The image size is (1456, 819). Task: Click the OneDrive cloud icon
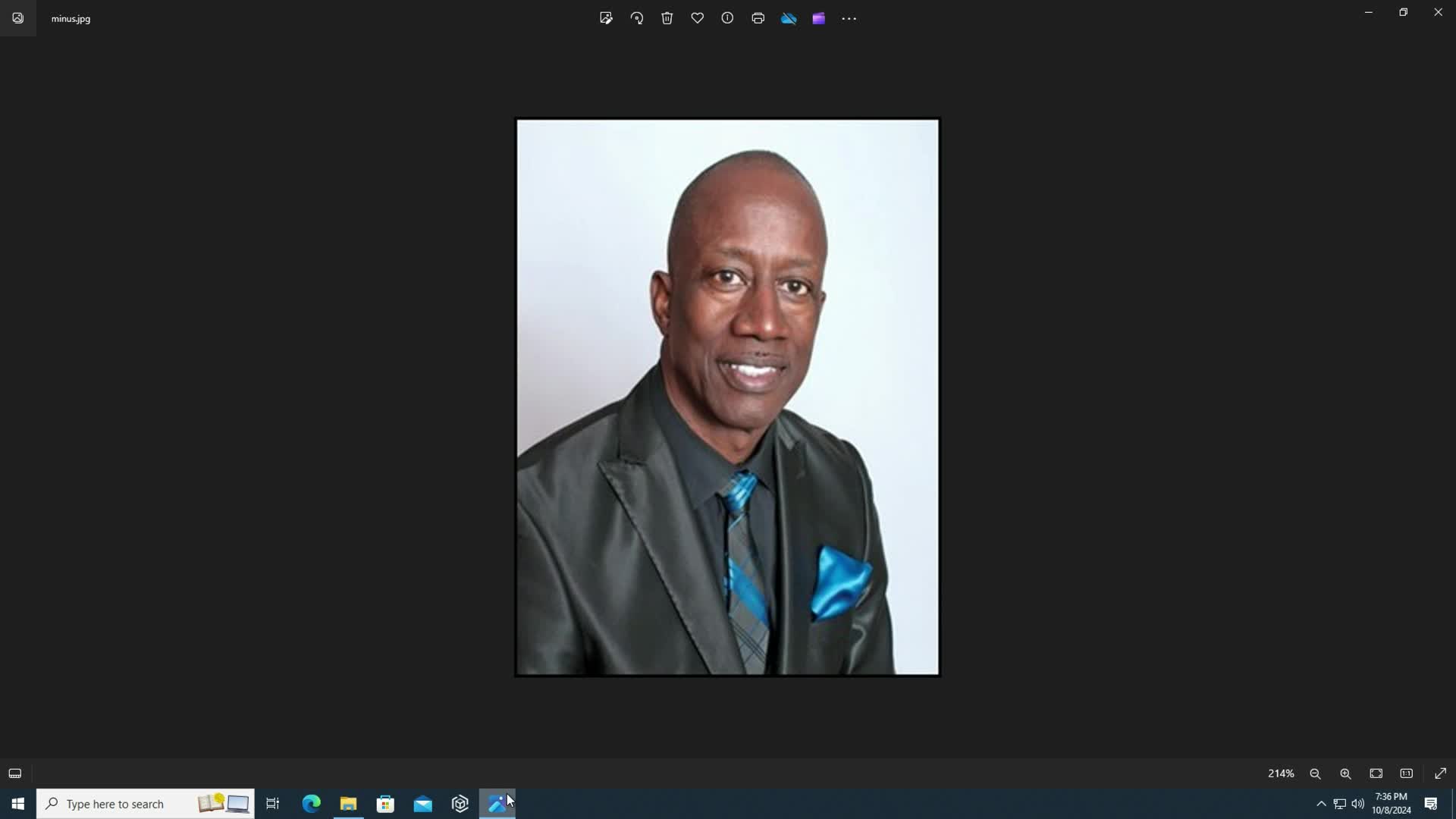(789, 18)
